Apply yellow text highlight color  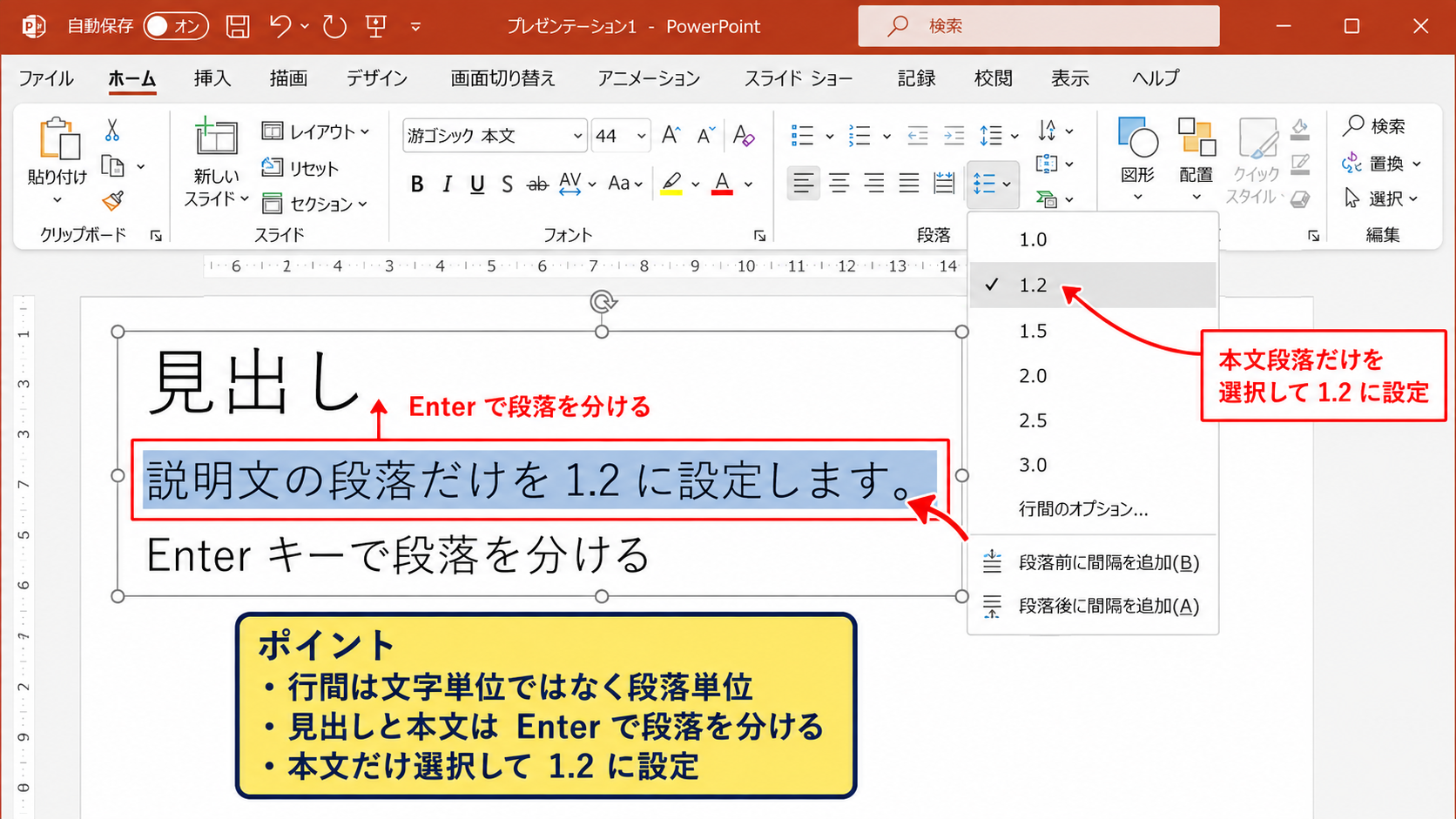tap(671, 184)
